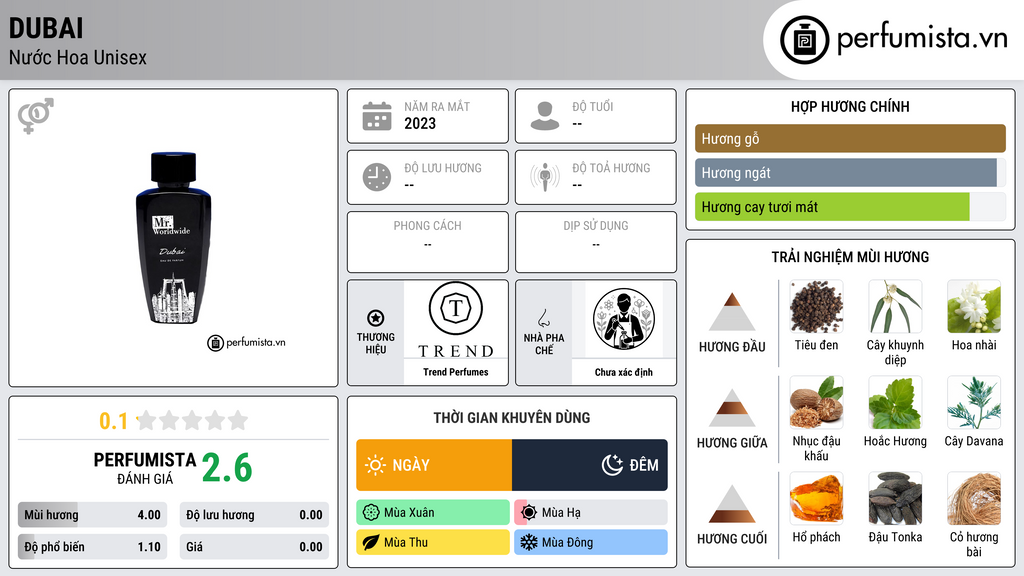This screenshot has height=576, width=1024.
Task: Click the nose icon above Nhà pha chế
Action: tap(543, 318)
